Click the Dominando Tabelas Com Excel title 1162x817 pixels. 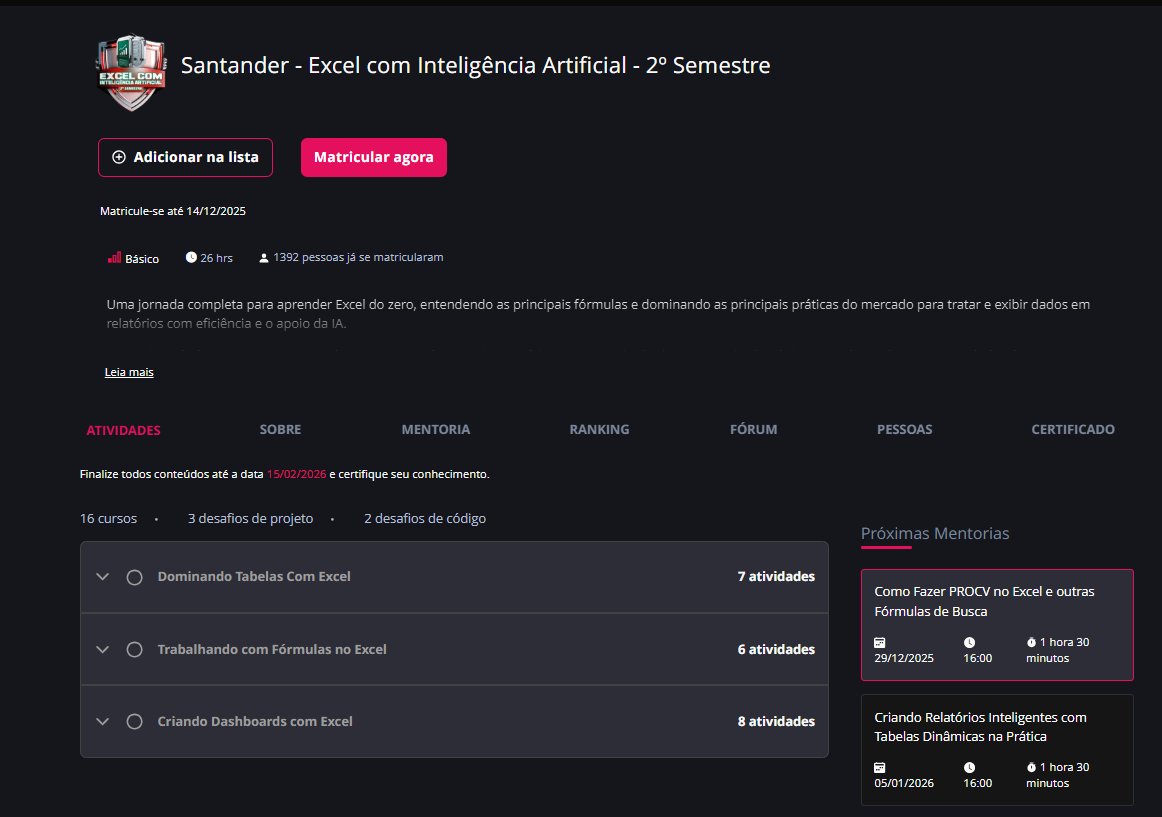point(253,576)
